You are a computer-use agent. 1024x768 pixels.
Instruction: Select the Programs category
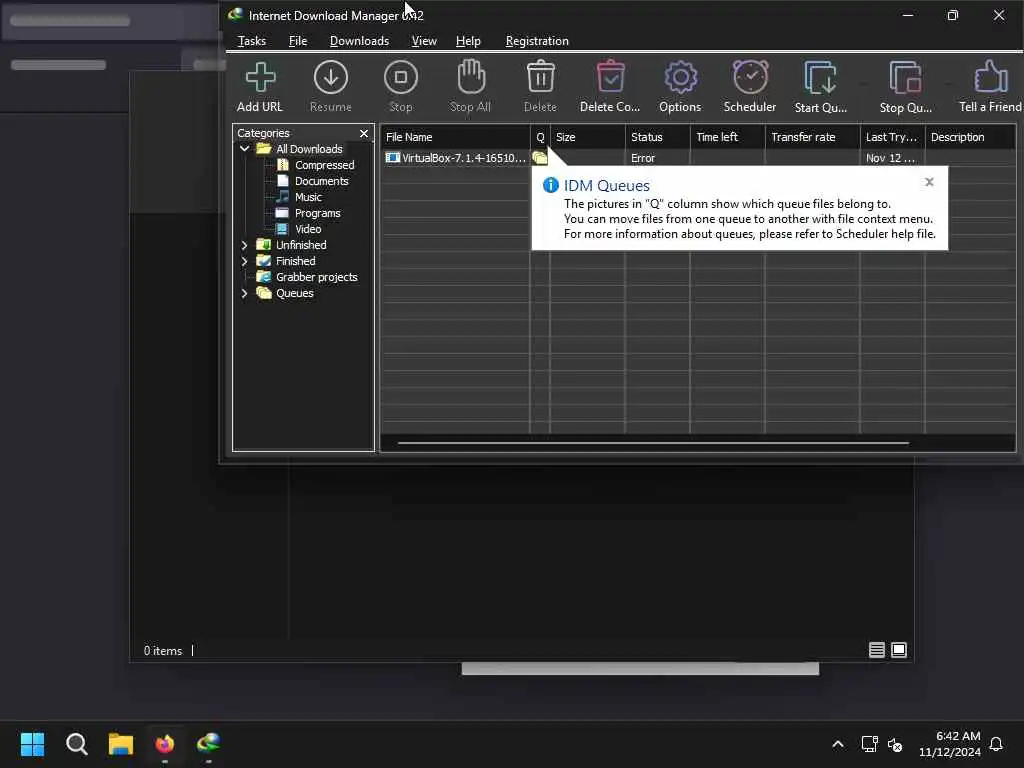coord(317,213)
